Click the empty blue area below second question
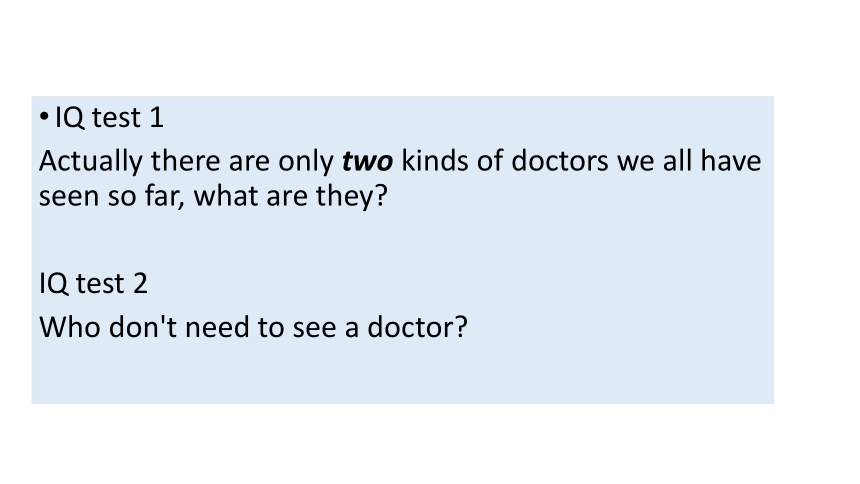The width and height of the screenshot is (860, 484). click(403, 373)
